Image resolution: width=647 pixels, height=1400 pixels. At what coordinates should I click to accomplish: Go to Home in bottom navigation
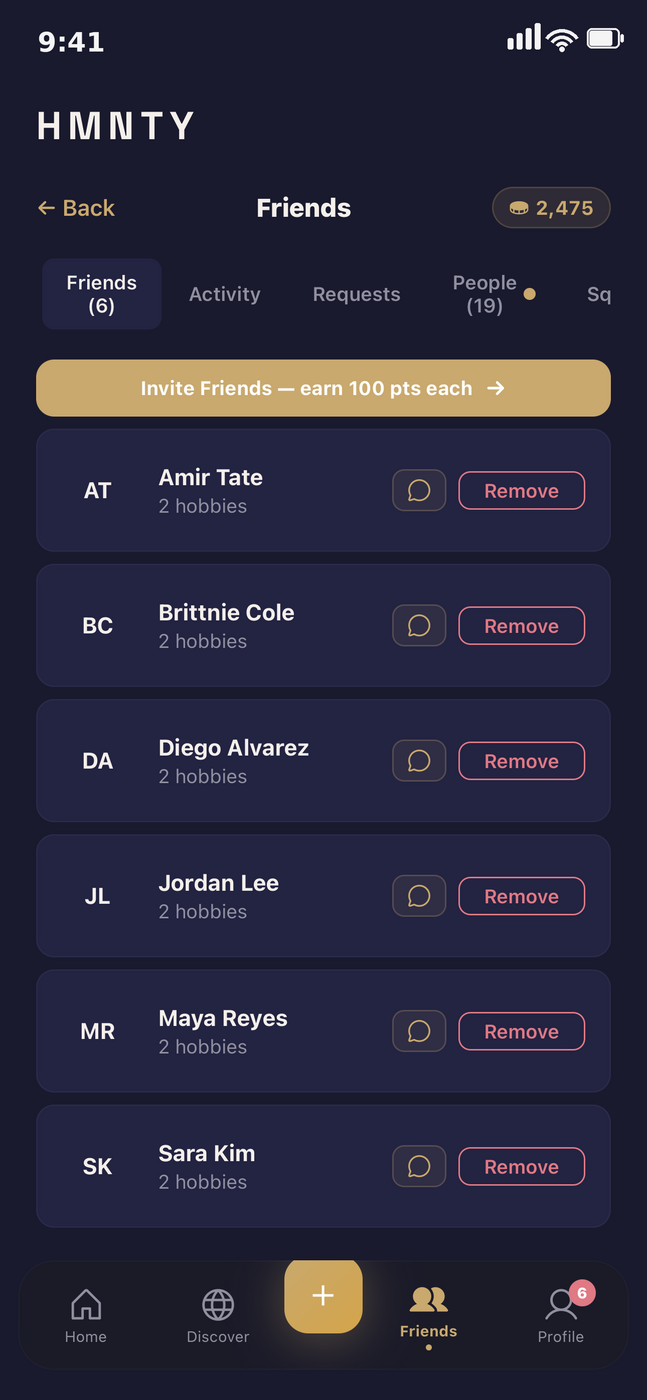point(86,1315)
